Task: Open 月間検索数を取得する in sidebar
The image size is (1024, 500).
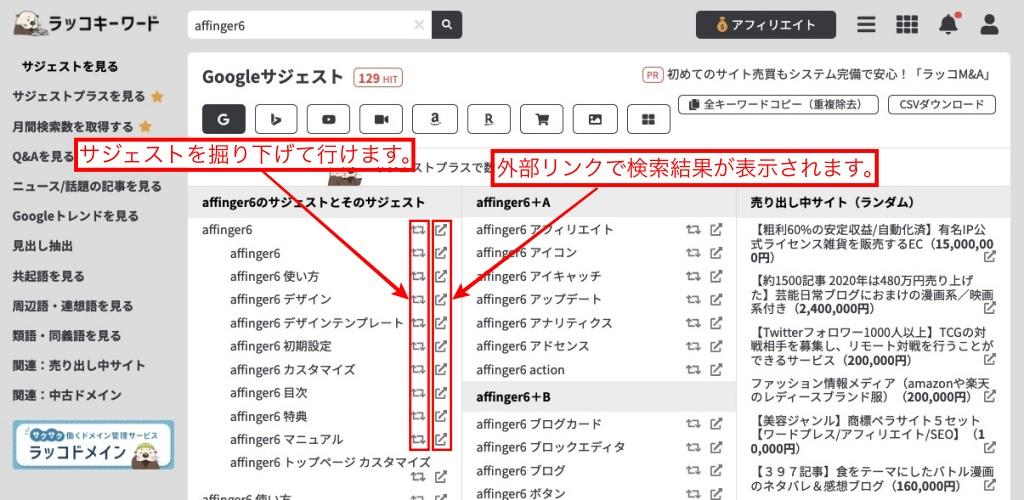Action: pos(72,127)
